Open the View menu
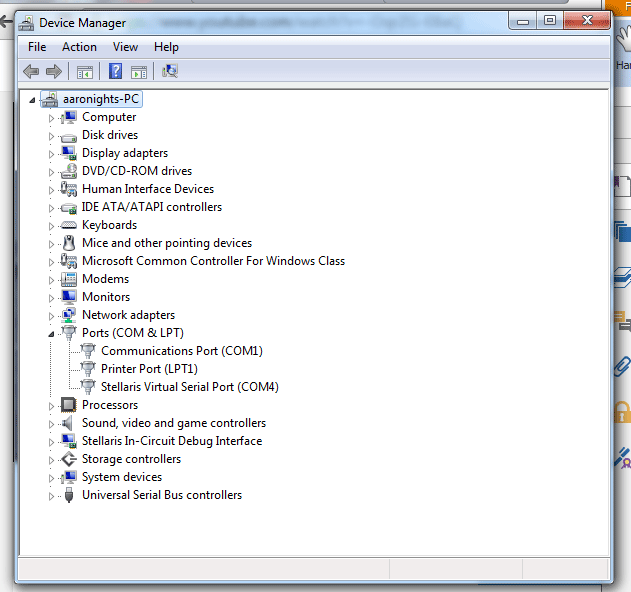631x592 pixels. point(125,47)
